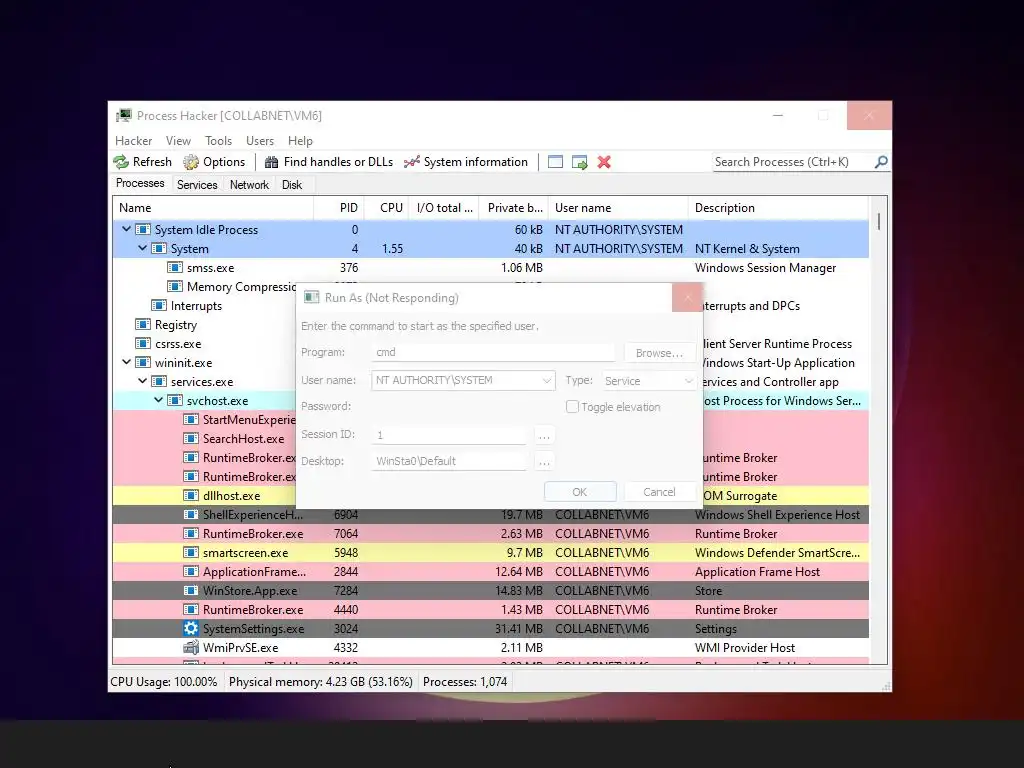
Task: Open the View menu
Action: [178, 141]
